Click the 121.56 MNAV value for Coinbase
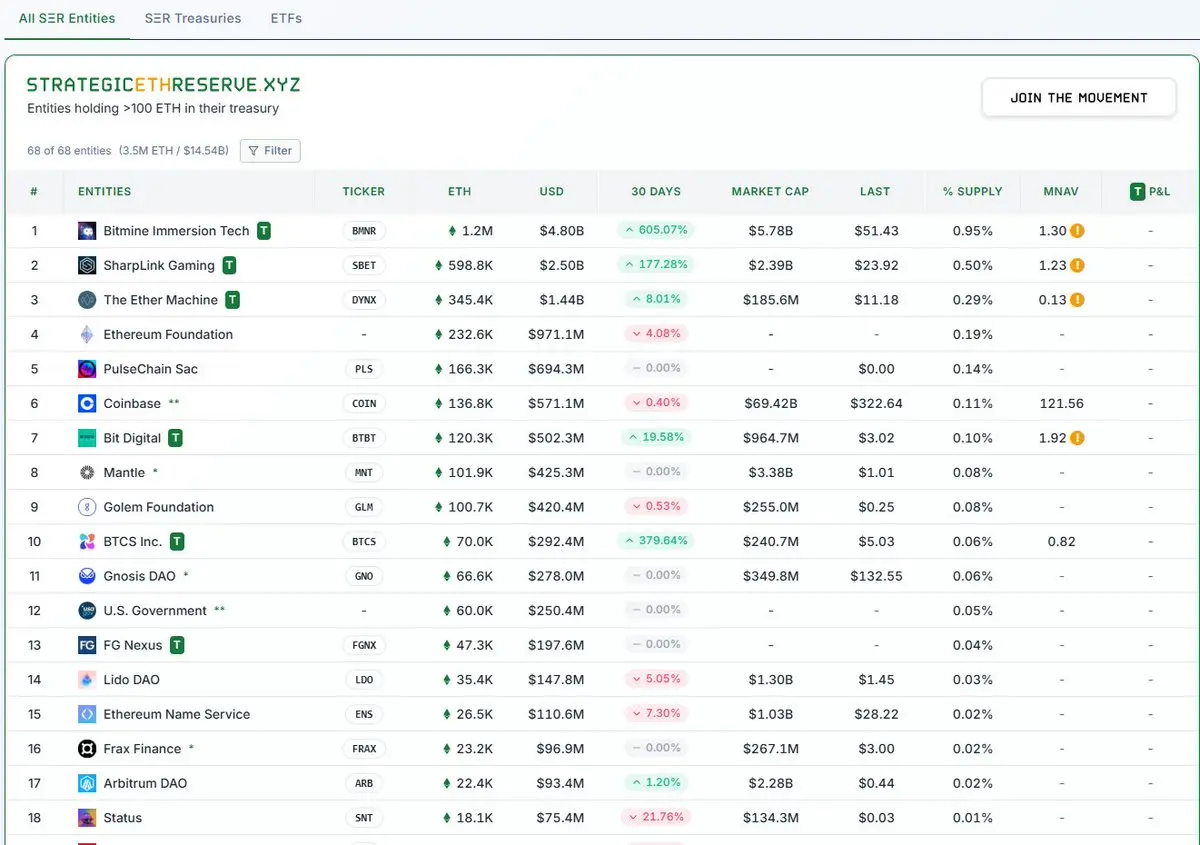The height and width of the screenshot is (845, 1200). click(x=1061, y=404)
